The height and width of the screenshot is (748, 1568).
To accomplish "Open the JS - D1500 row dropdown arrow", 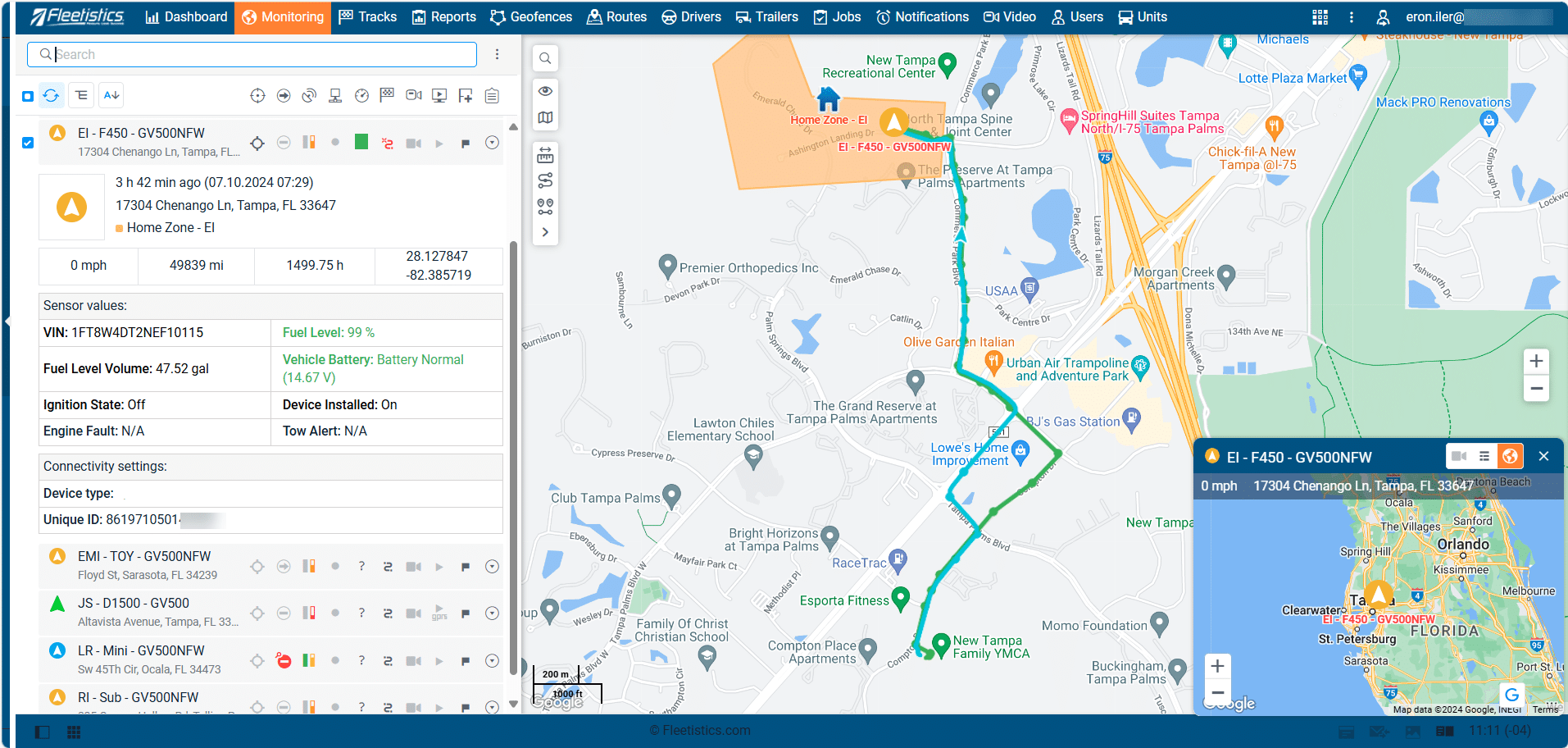I will pos(492,613).
